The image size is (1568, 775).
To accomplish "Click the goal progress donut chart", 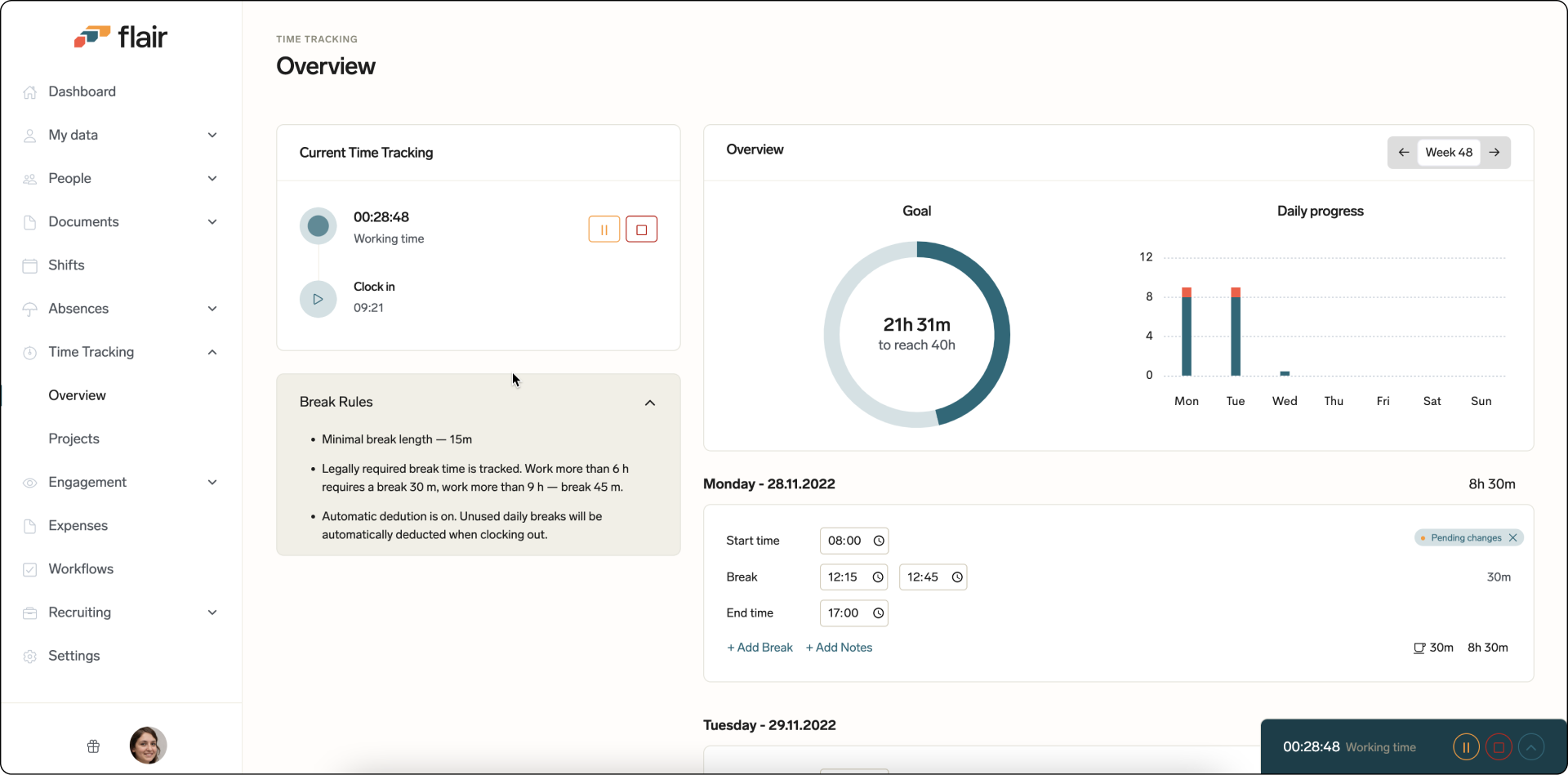I will point(916,333).
